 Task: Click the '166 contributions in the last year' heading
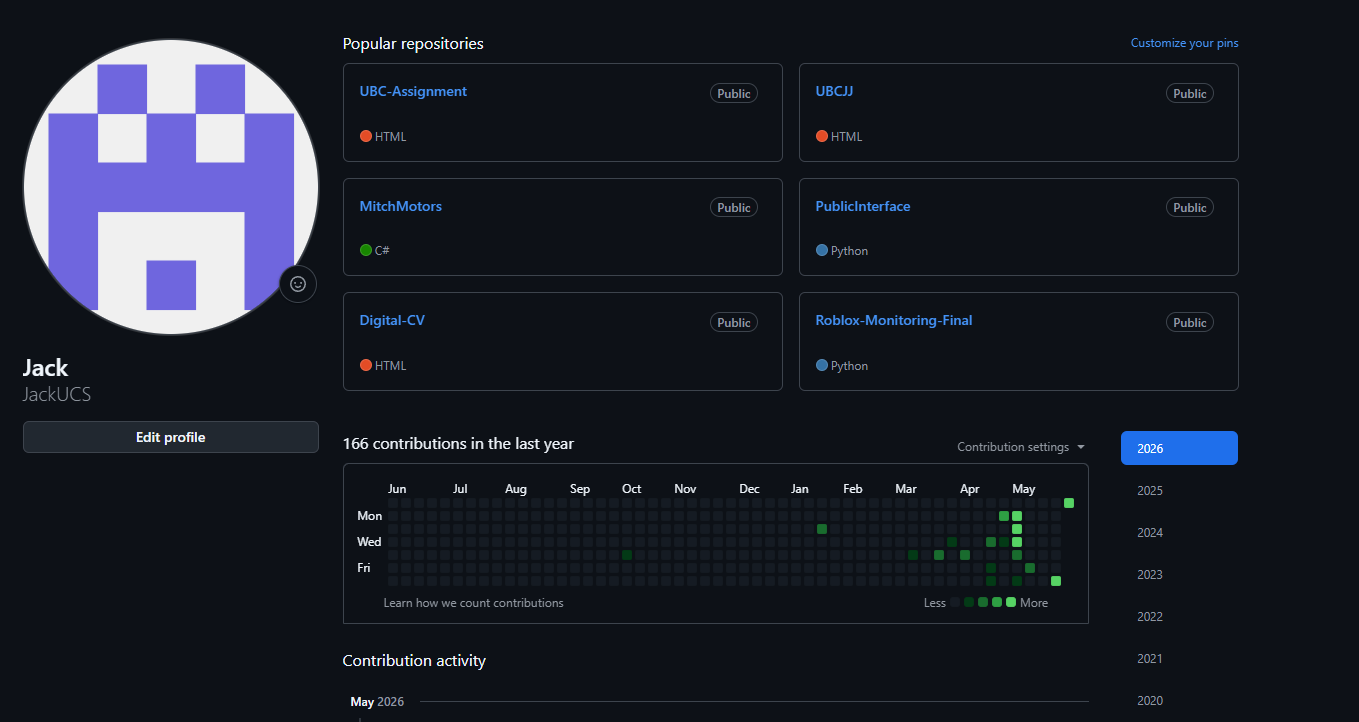(458, 443)
